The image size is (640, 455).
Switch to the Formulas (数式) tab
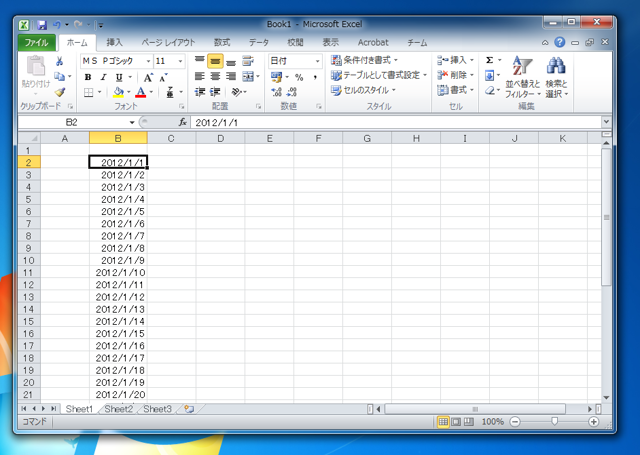222,42
